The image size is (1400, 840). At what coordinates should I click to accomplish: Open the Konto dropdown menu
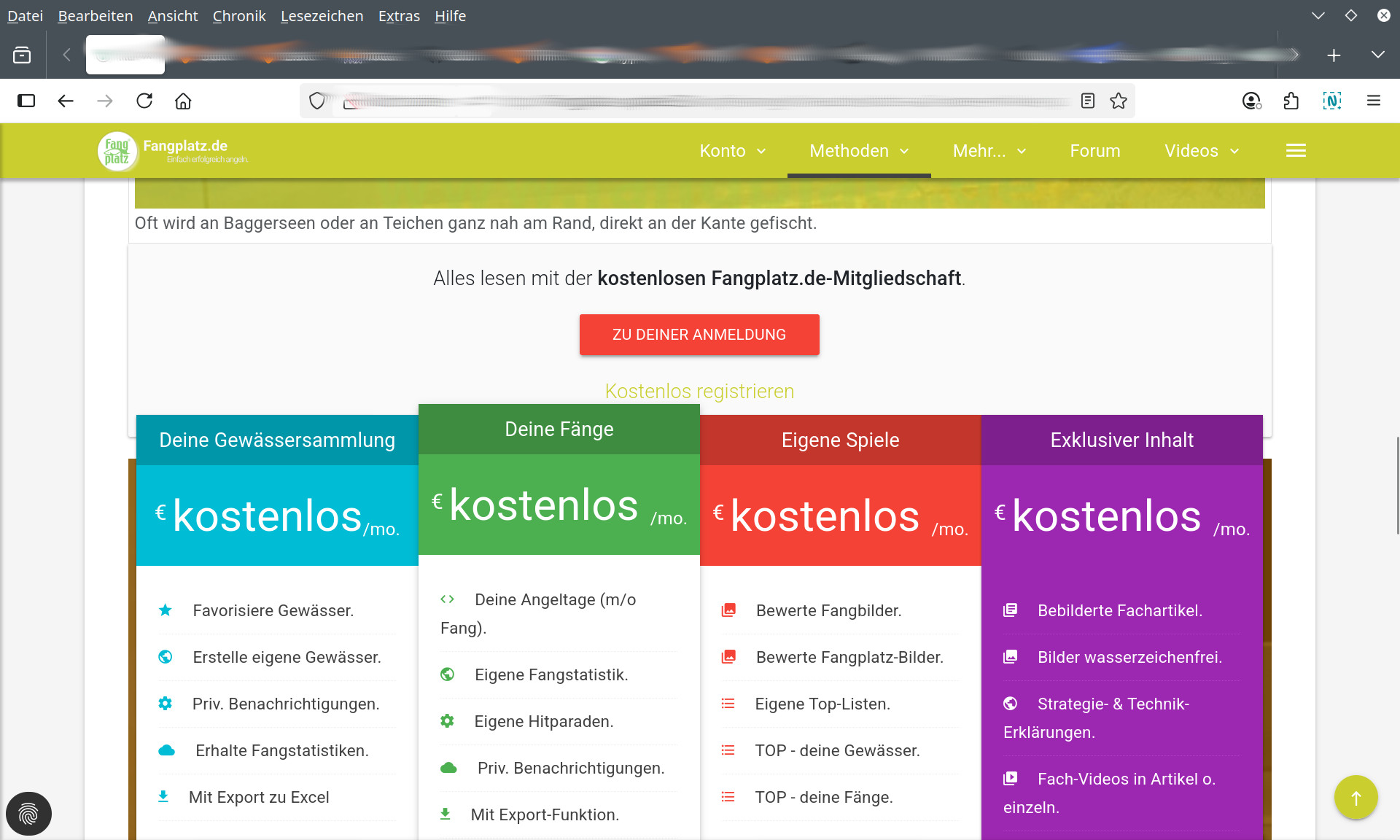731,151
